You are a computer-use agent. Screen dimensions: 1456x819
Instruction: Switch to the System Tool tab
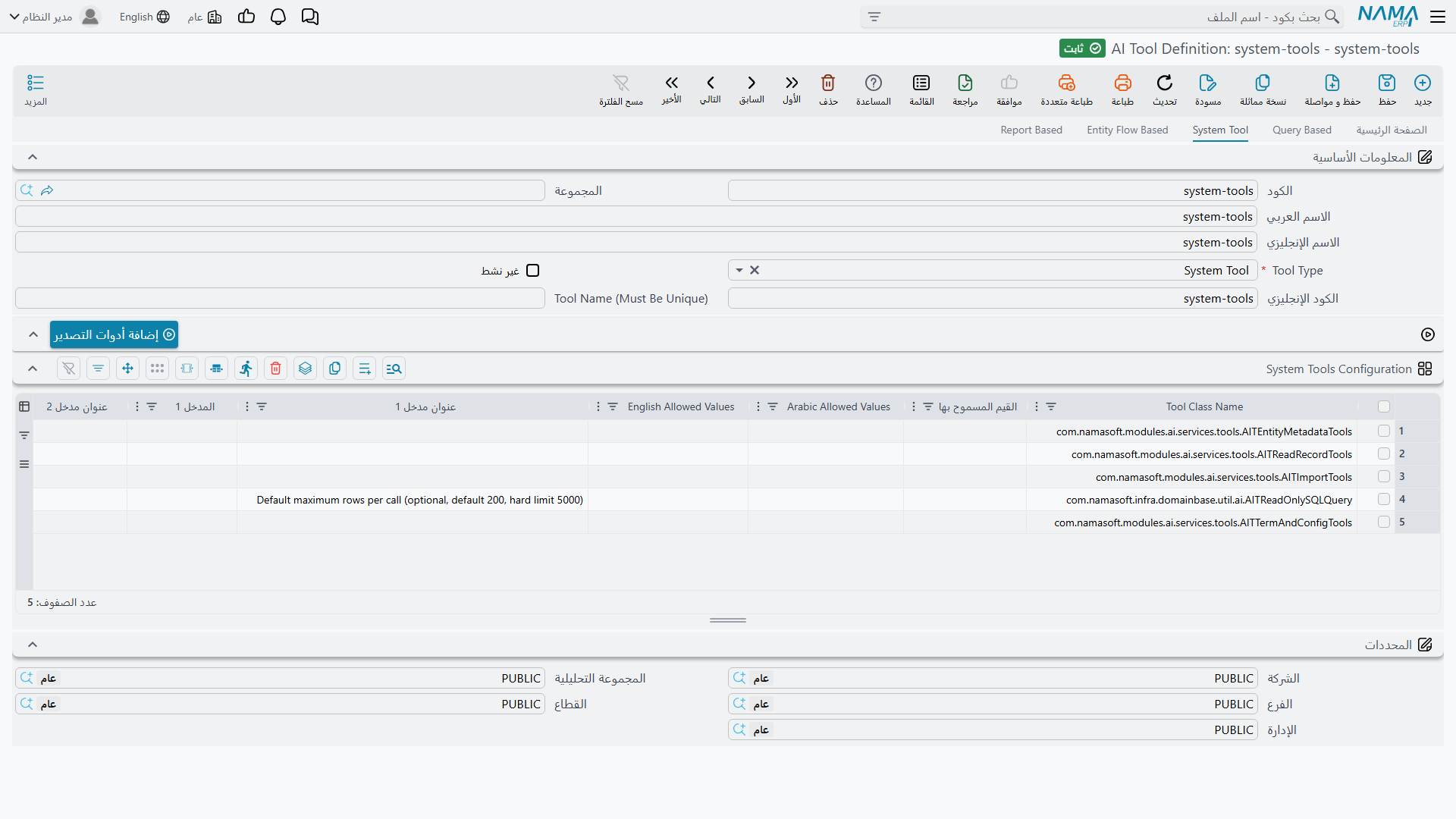click(1220, 130)
